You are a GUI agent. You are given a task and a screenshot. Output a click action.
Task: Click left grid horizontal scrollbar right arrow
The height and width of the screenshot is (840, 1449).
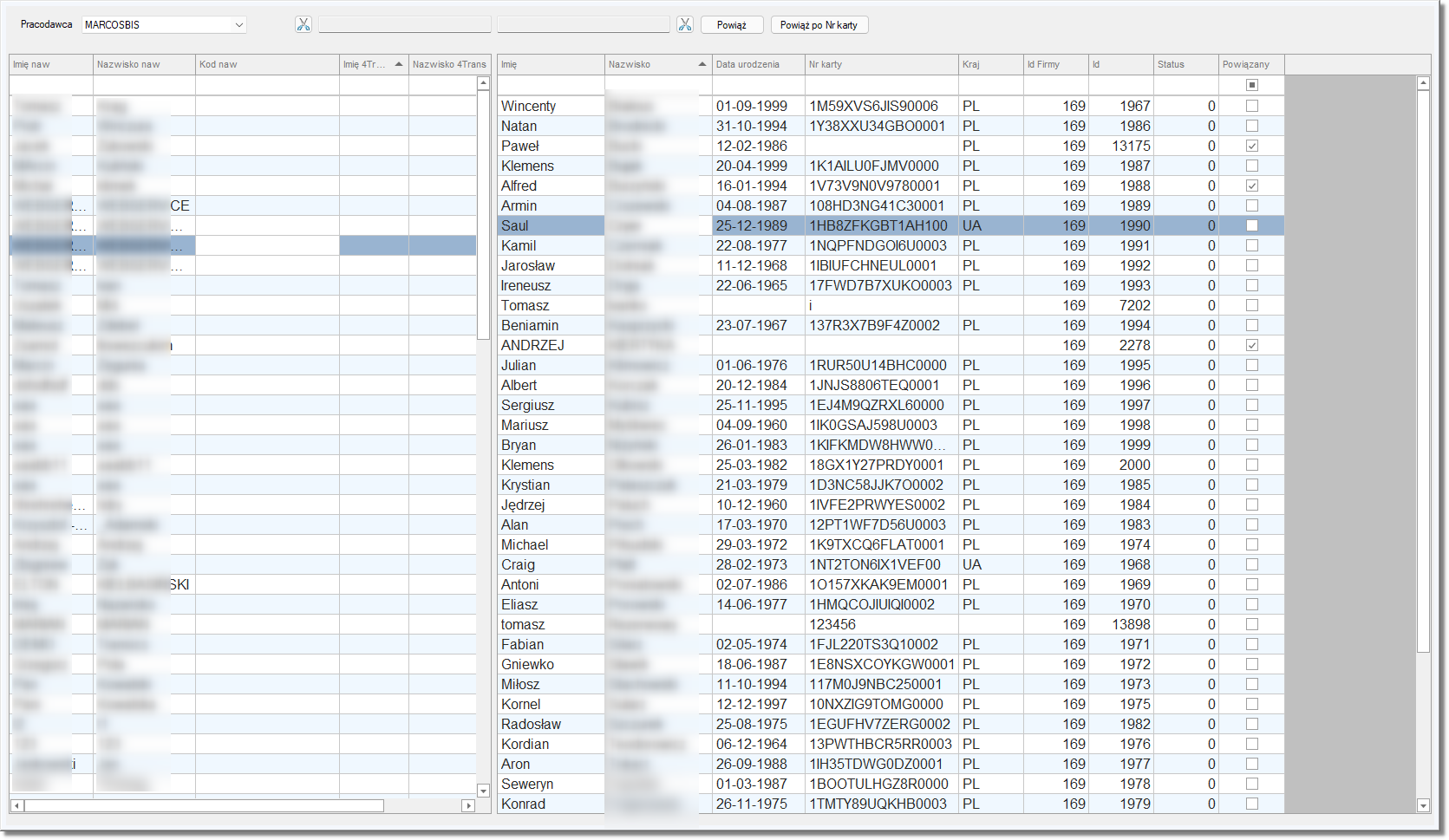(468, 805)
